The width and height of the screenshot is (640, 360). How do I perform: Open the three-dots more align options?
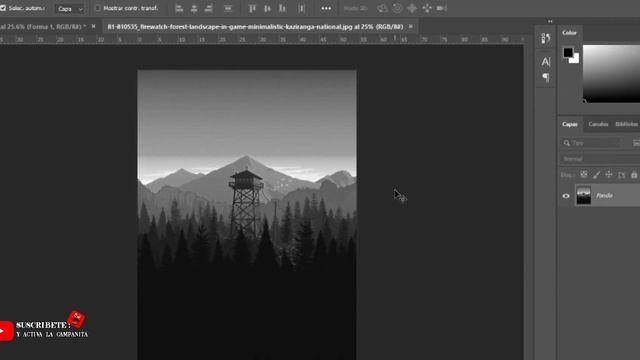tap(326, 8)
